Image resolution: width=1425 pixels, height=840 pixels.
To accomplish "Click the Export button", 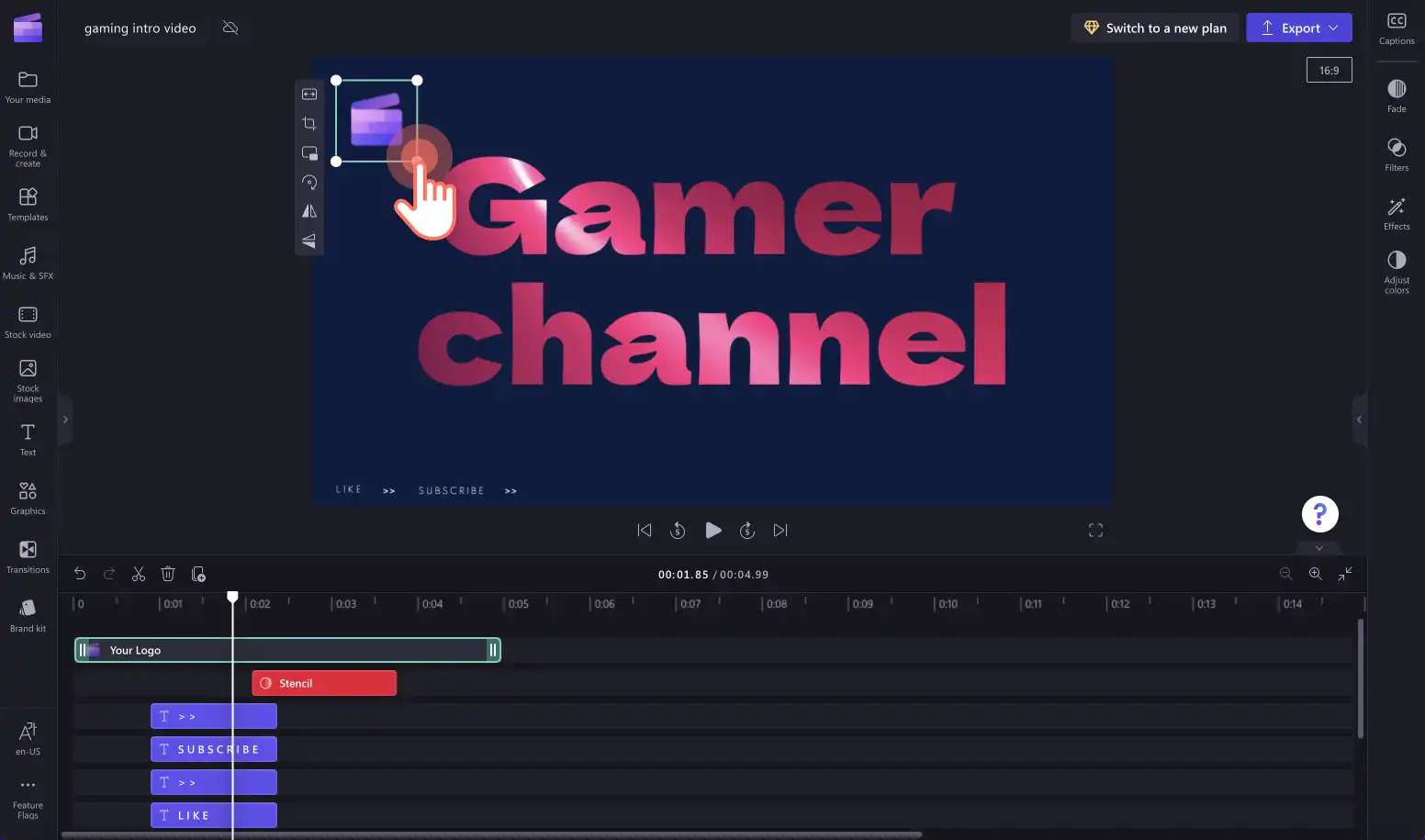I will click(1298, 28).
